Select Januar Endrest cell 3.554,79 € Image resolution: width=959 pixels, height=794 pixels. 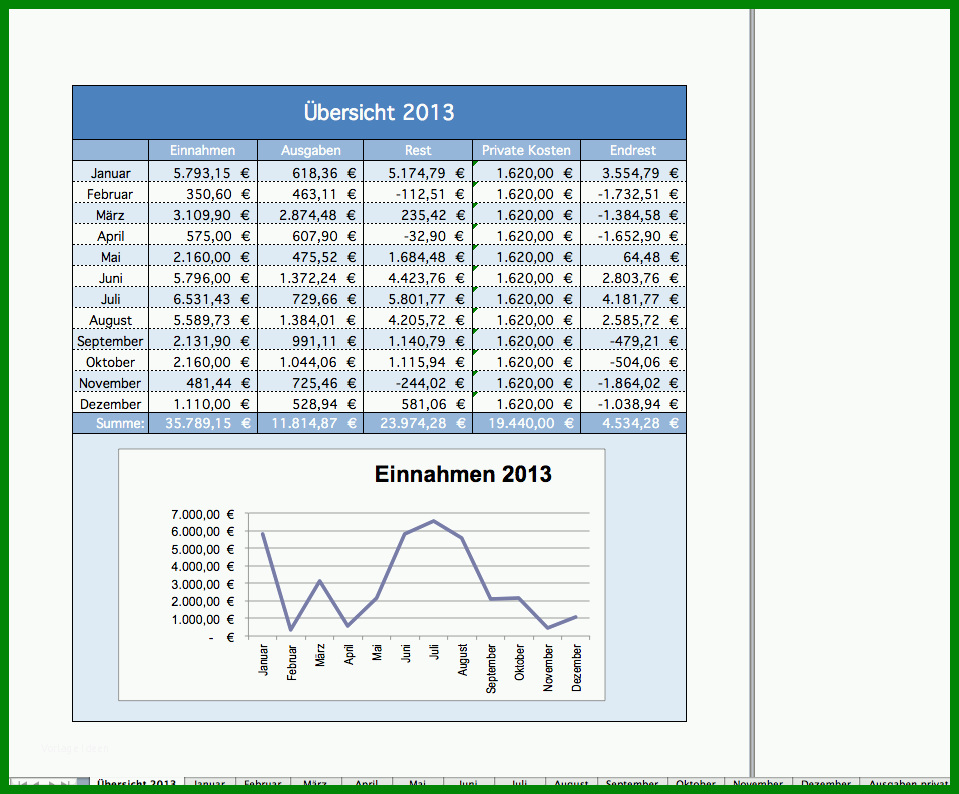click(634, 173)
